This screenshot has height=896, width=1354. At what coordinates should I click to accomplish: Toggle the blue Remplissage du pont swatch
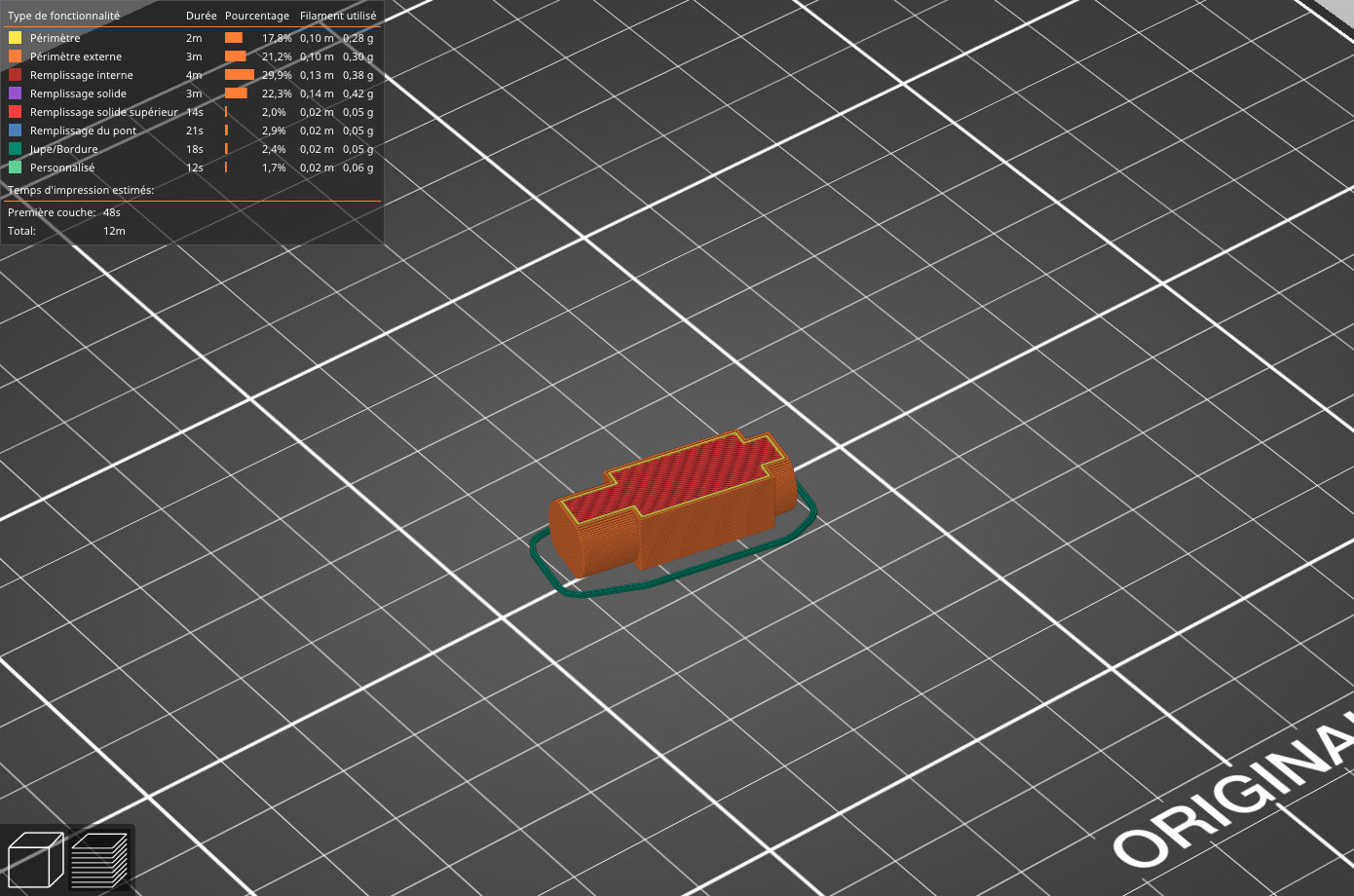point(15,131)
